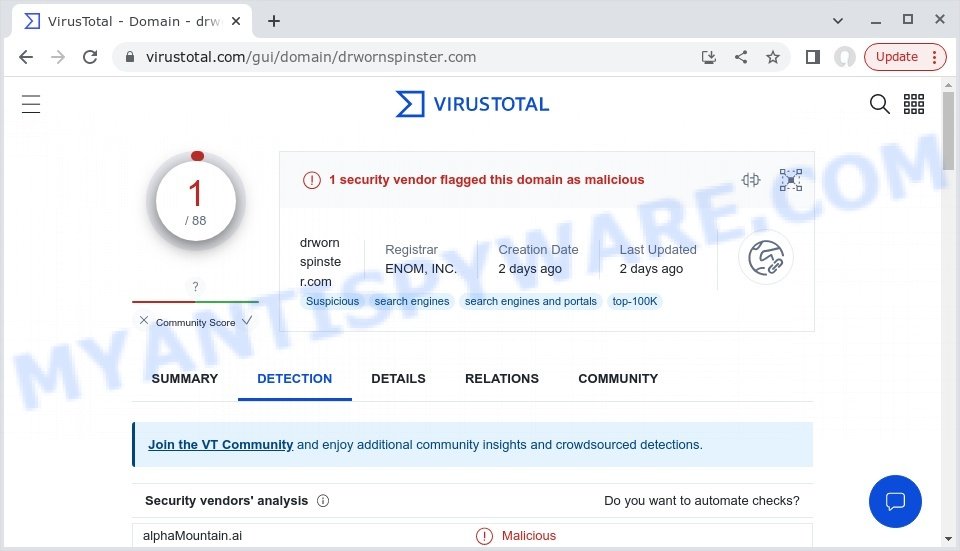Viewport: 960px width, 551px height.
Task: Click the Malicious verdict text
Action: pos(529,536)
